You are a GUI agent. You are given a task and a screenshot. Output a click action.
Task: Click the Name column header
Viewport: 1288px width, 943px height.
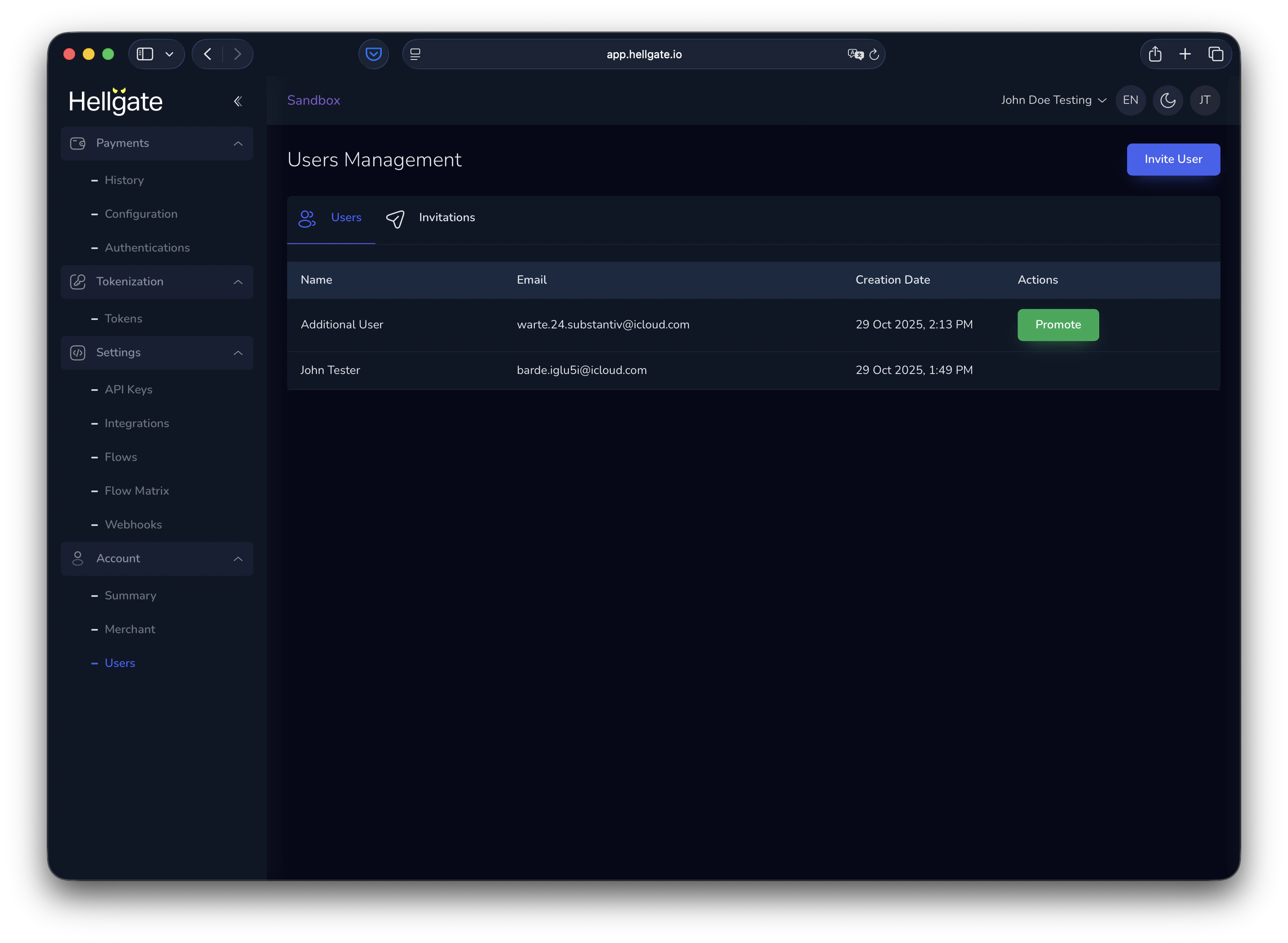(x=316, y=280)
